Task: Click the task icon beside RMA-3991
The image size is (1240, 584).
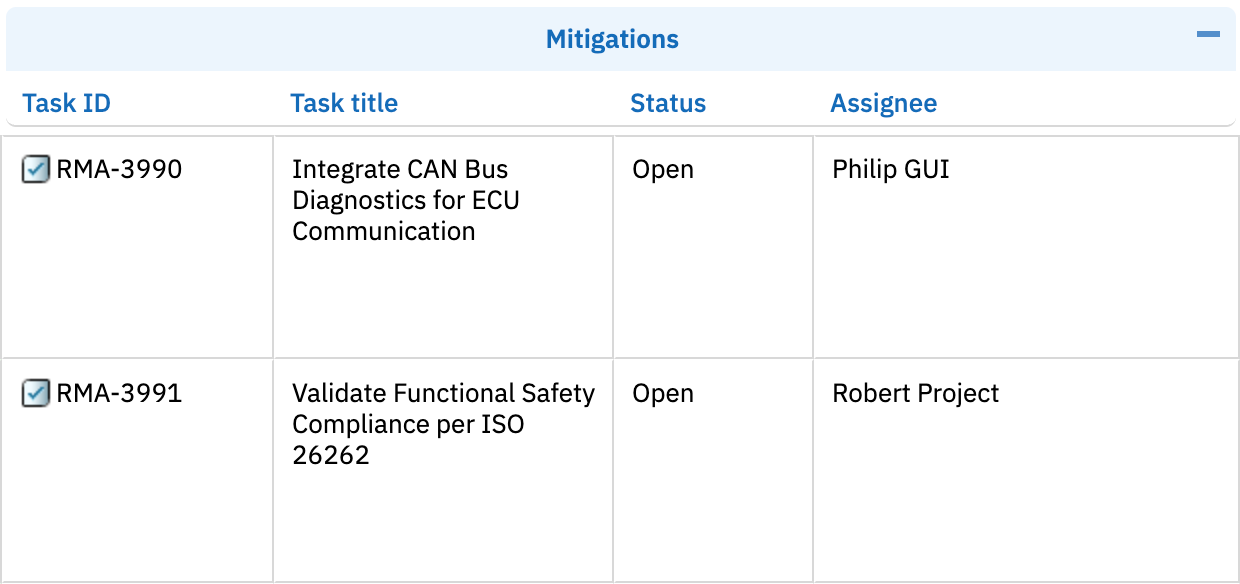Action: [x=36, y=394]
